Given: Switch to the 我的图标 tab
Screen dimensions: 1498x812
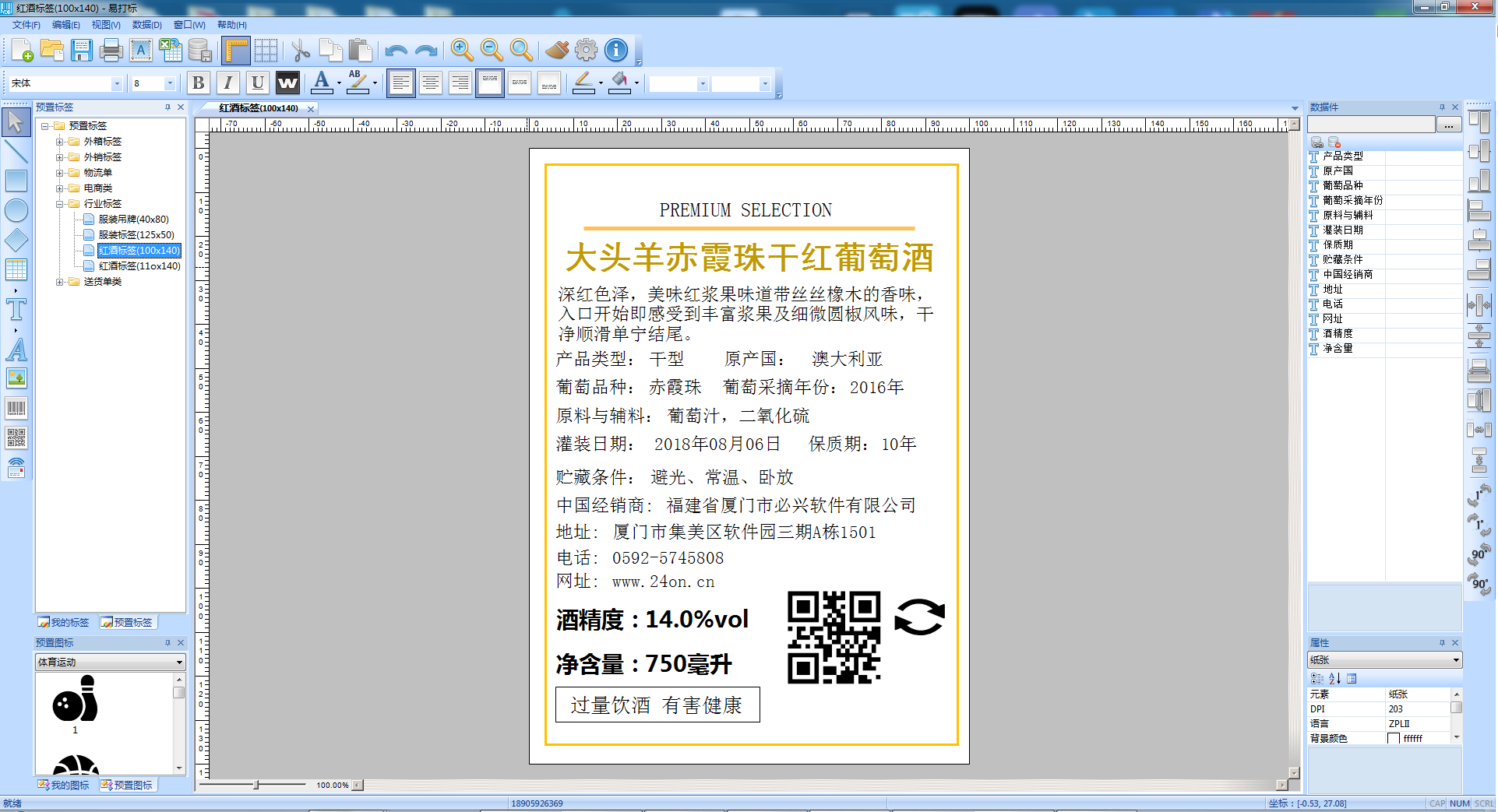Looking at the screenshot, I should [x=64, y=785].
